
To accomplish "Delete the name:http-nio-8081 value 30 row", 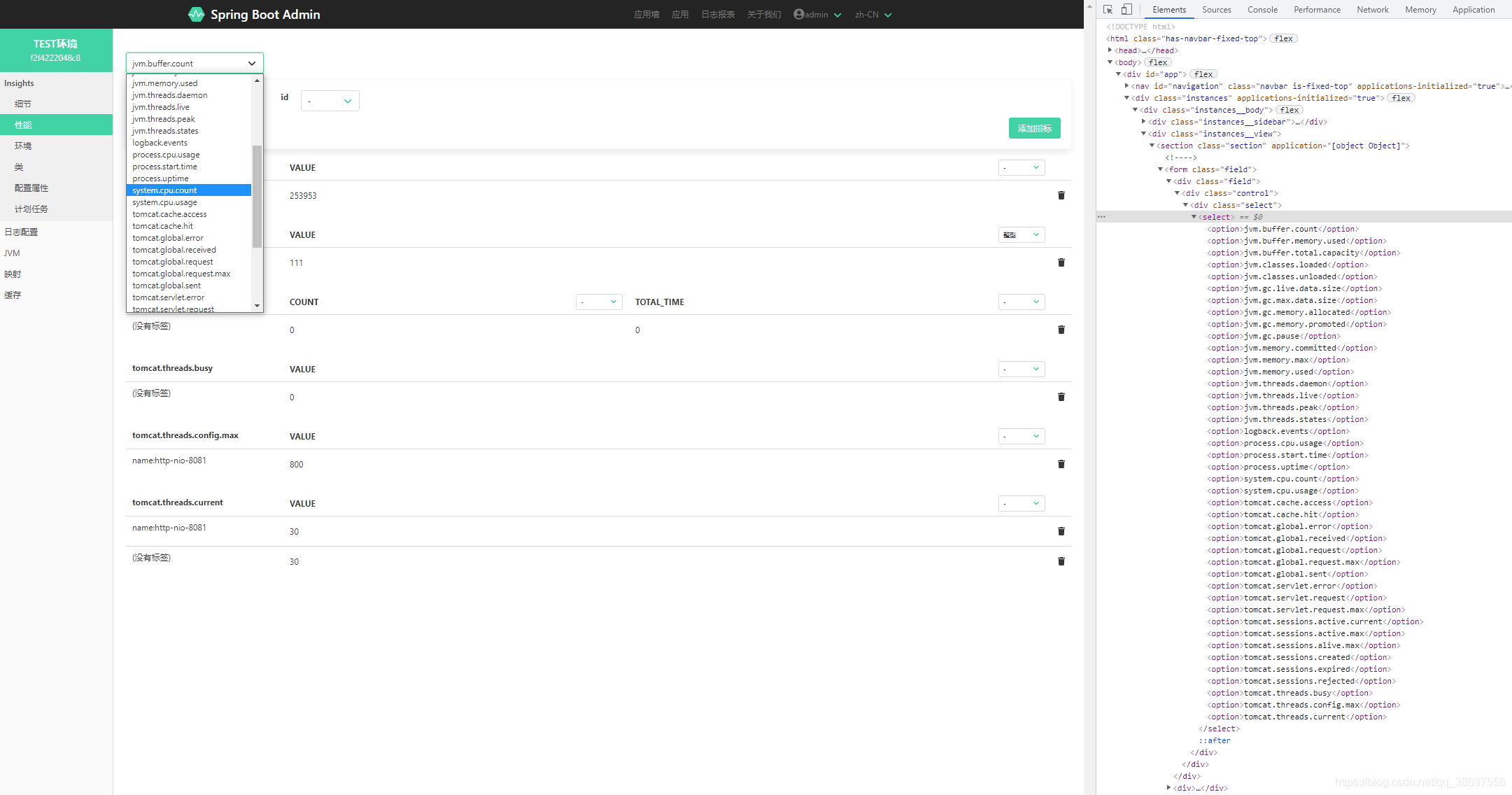I will click(1061, 531).
